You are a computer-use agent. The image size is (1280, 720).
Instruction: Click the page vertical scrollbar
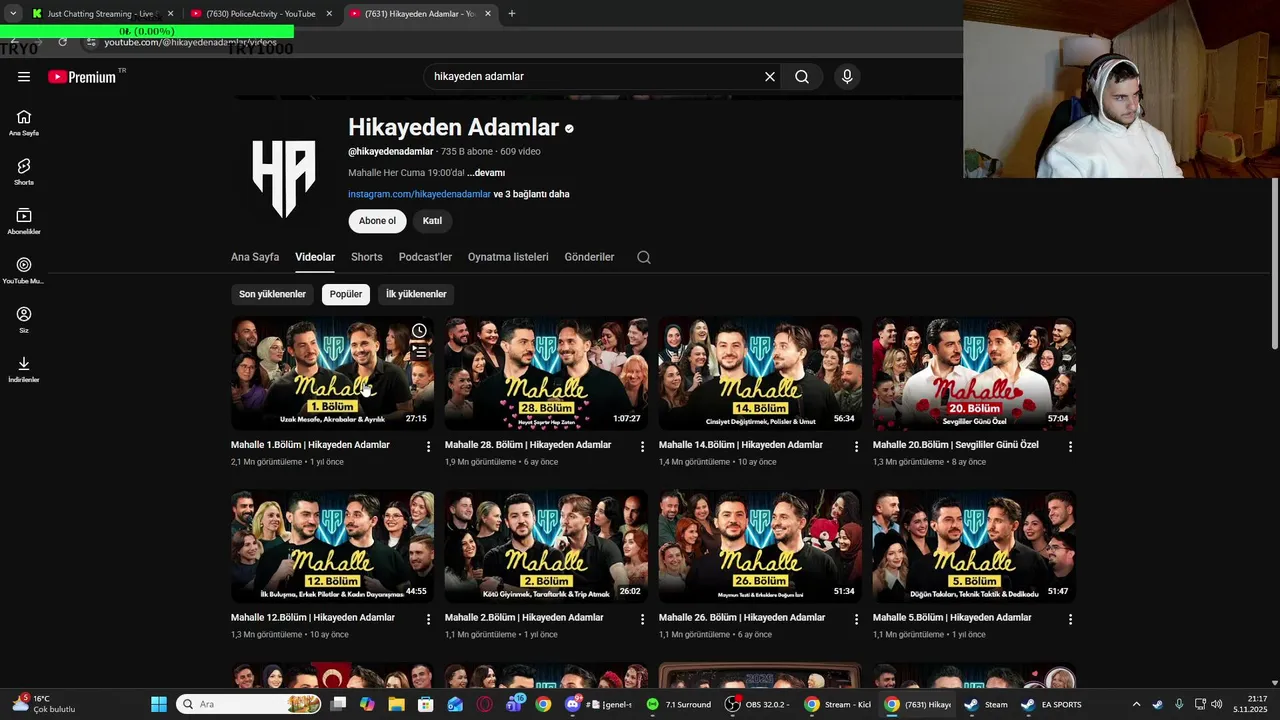(1274, 264)
